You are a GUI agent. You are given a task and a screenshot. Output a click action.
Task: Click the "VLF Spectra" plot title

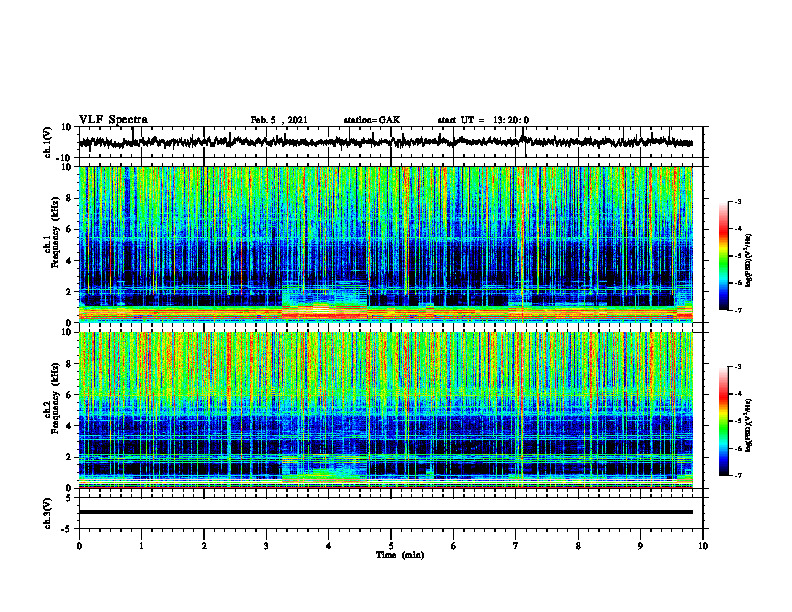tap(113, 120)
